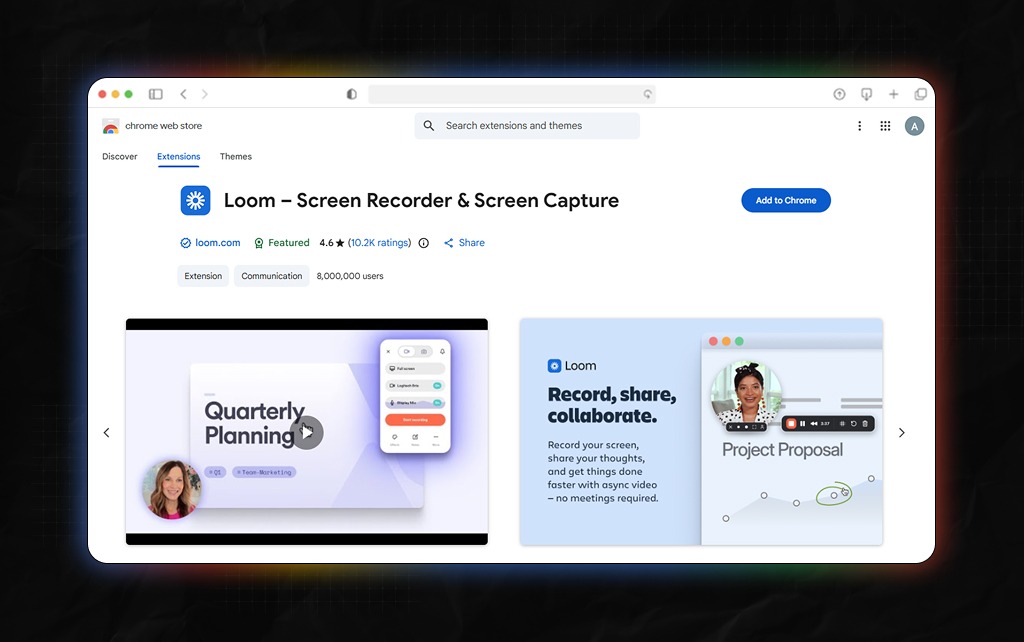Show the tab overview icon

[x=920, y=94]
